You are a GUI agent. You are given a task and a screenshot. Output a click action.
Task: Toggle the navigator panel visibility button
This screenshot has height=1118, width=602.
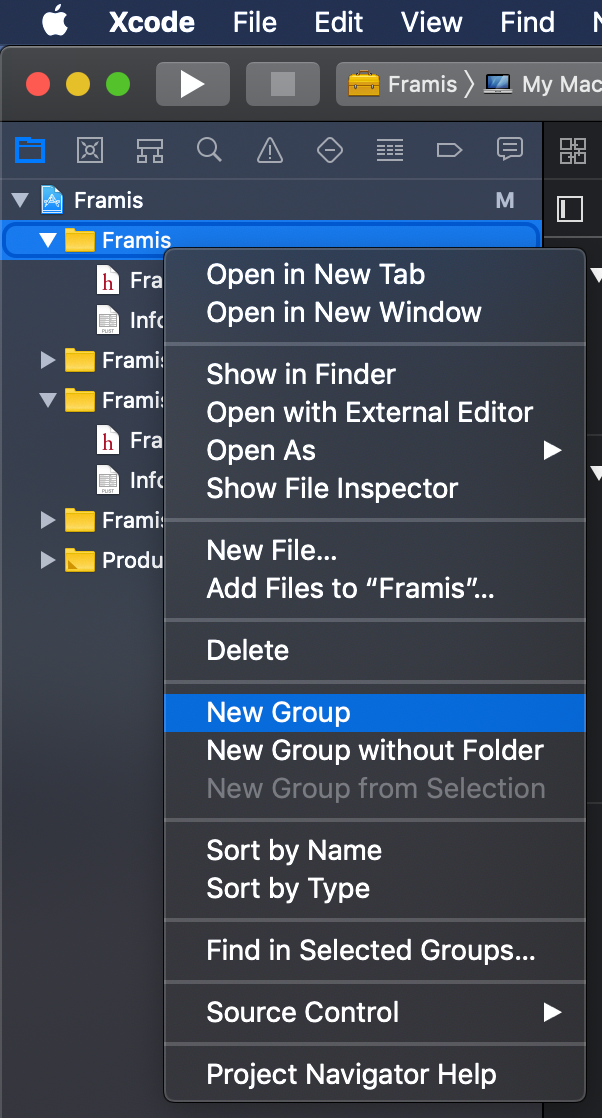(x=570, y=210)
